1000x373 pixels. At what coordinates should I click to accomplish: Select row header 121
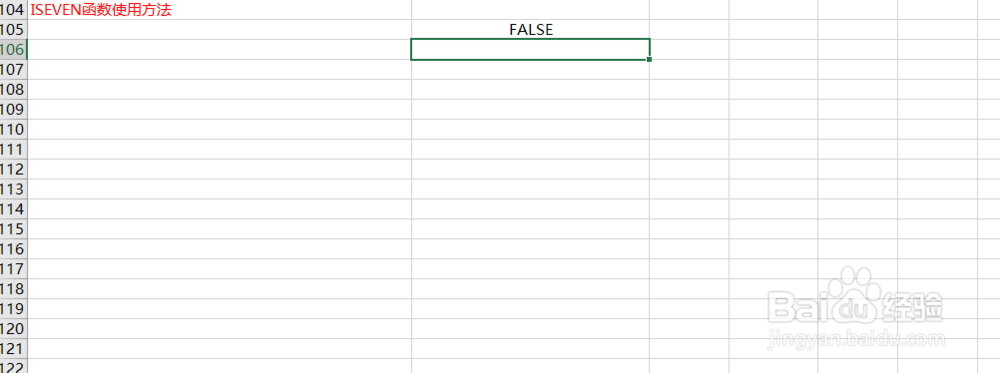point(13,348)
